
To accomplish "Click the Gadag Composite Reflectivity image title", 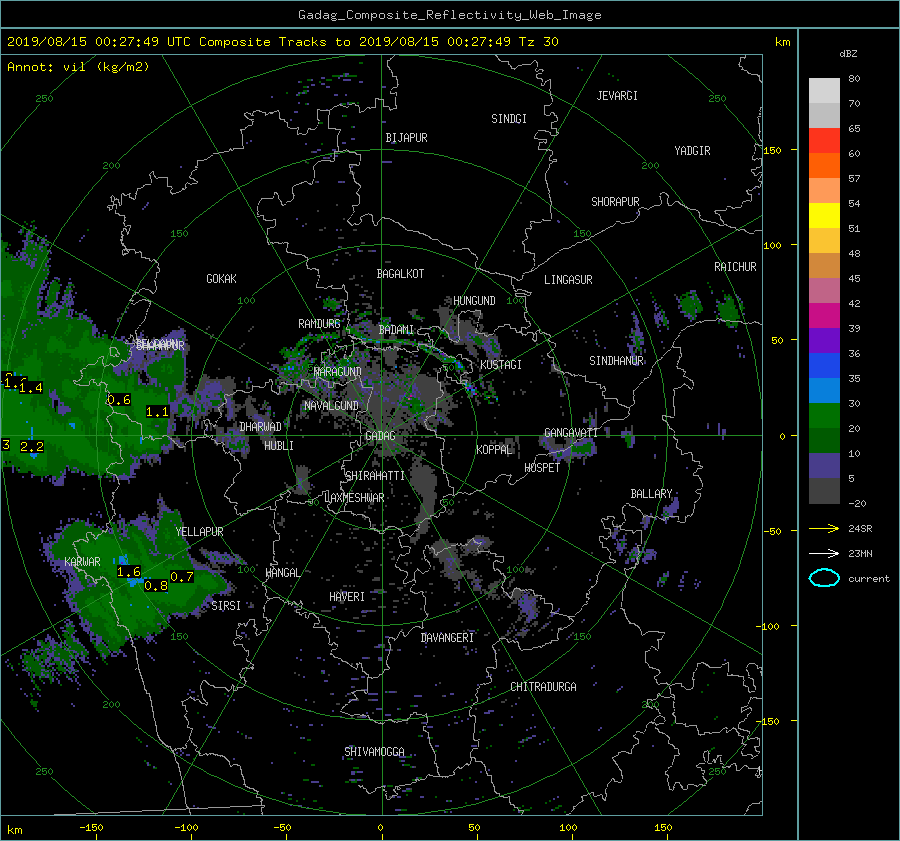I will coord(449,15).
